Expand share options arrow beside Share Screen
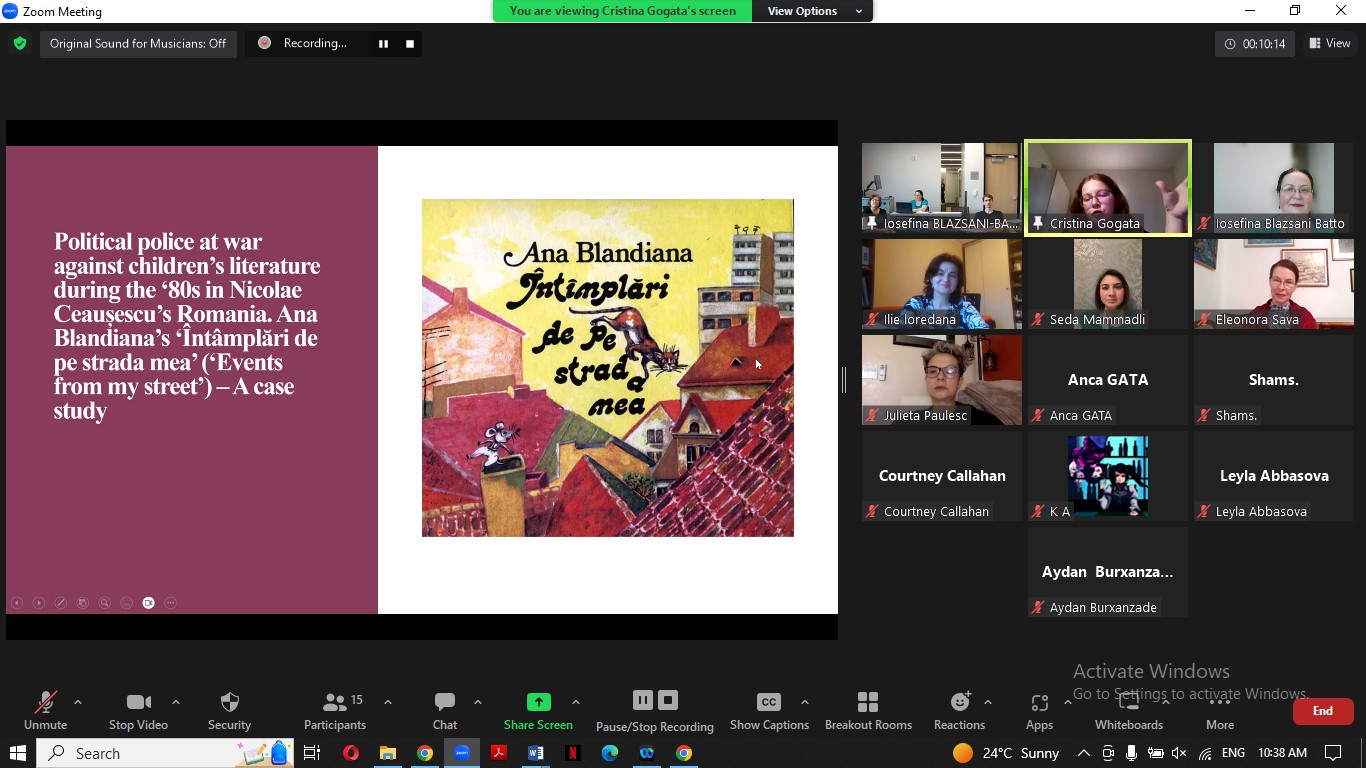This screenshot has width=1366, height=768. (576, 702)
